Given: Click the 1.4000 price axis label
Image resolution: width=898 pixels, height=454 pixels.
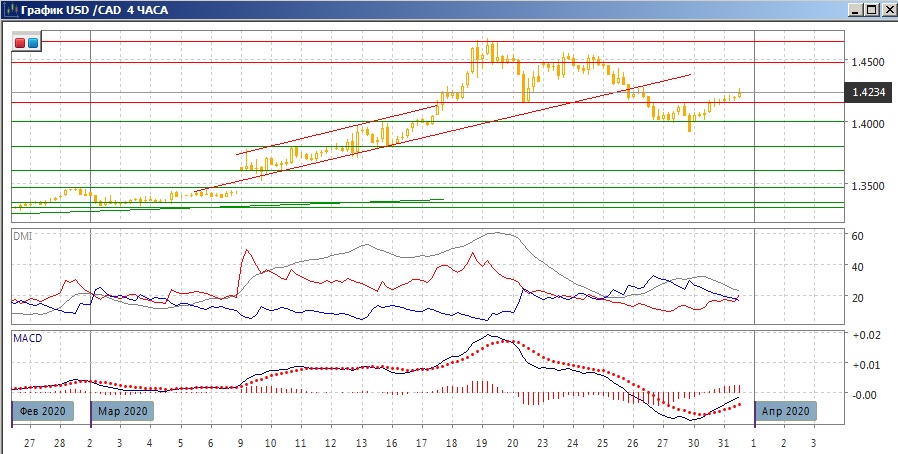Looking at the screenshot, I should pyautogui.click(x=865, y=124).
